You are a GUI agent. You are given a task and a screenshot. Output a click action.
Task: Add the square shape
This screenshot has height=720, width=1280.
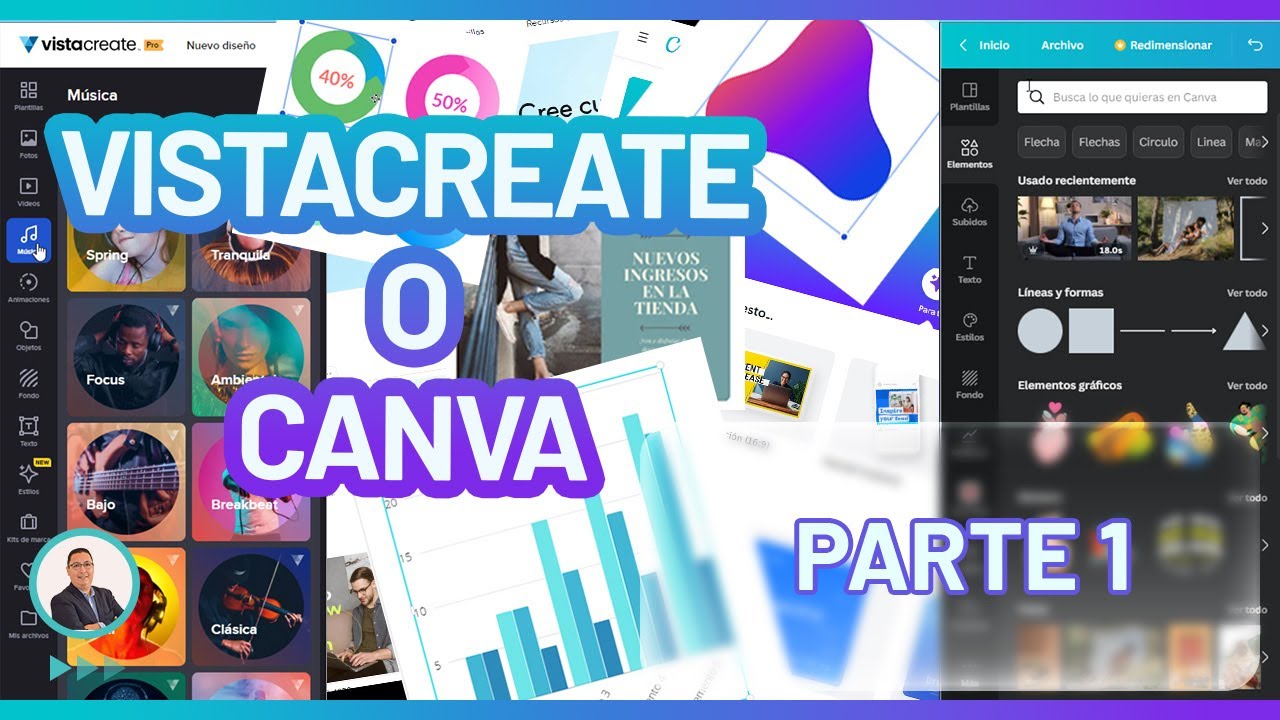click(1091, 330)
